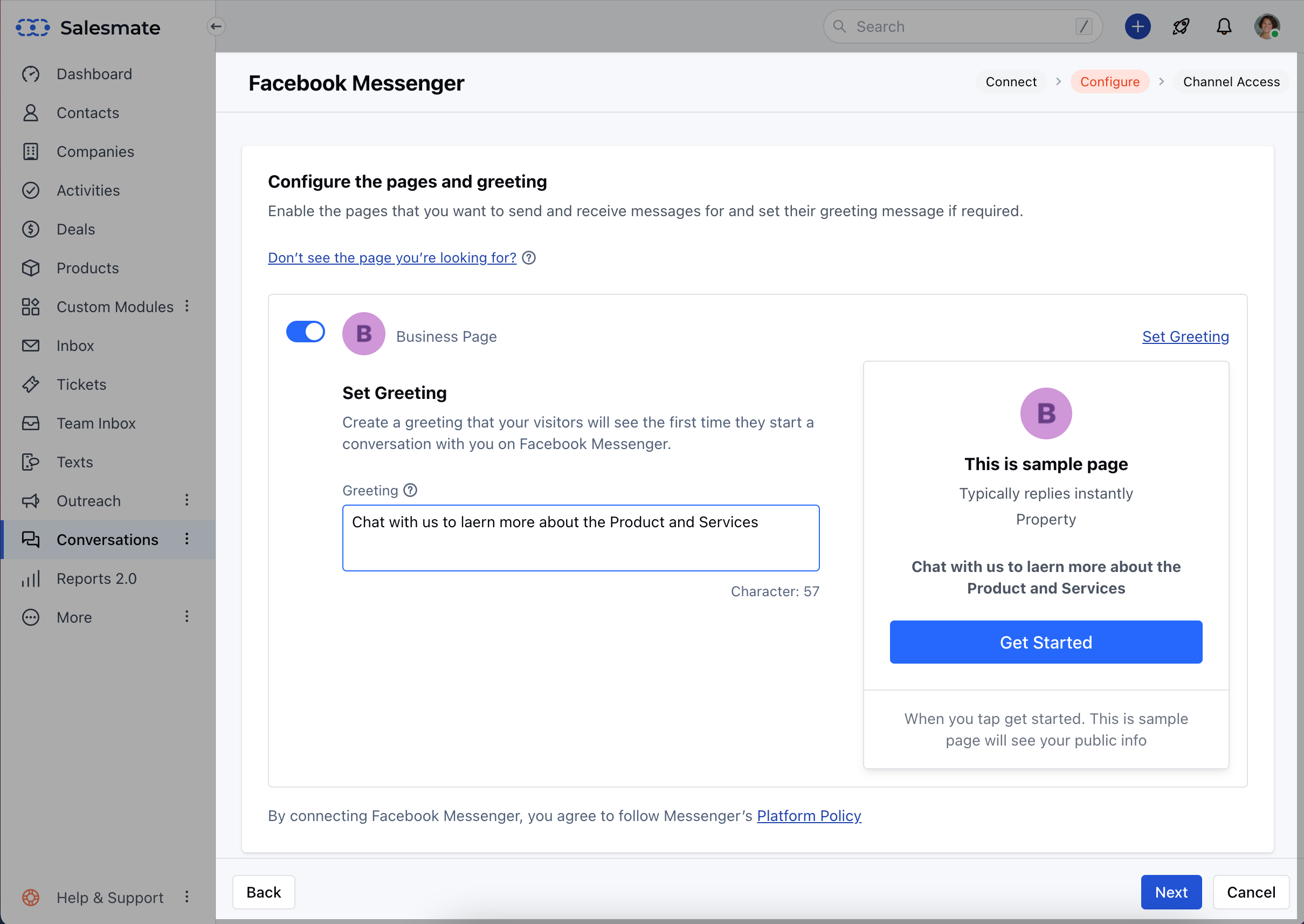Image resolution: width=1304 pixels, height=924 pixels.
Task: Click the Inbox envelope icon
Action: click(x=31, y=346)
